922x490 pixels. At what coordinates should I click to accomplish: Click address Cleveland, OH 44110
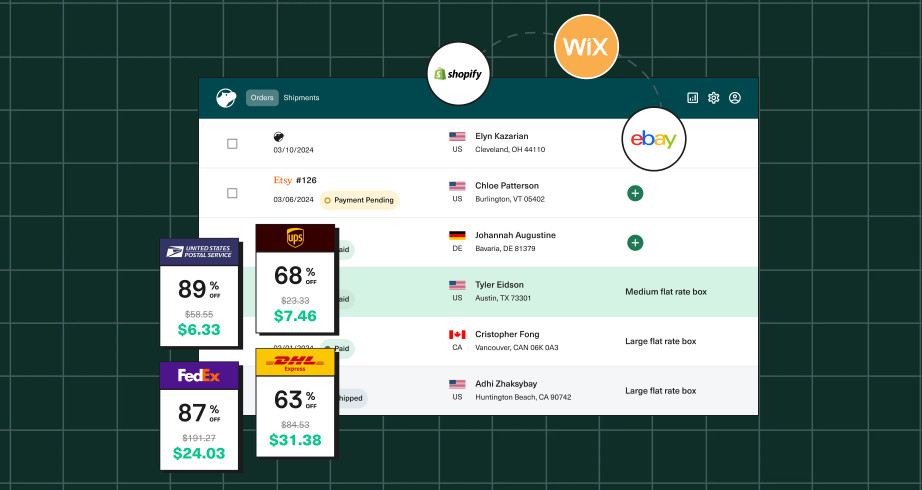click(x=510, y=149)
